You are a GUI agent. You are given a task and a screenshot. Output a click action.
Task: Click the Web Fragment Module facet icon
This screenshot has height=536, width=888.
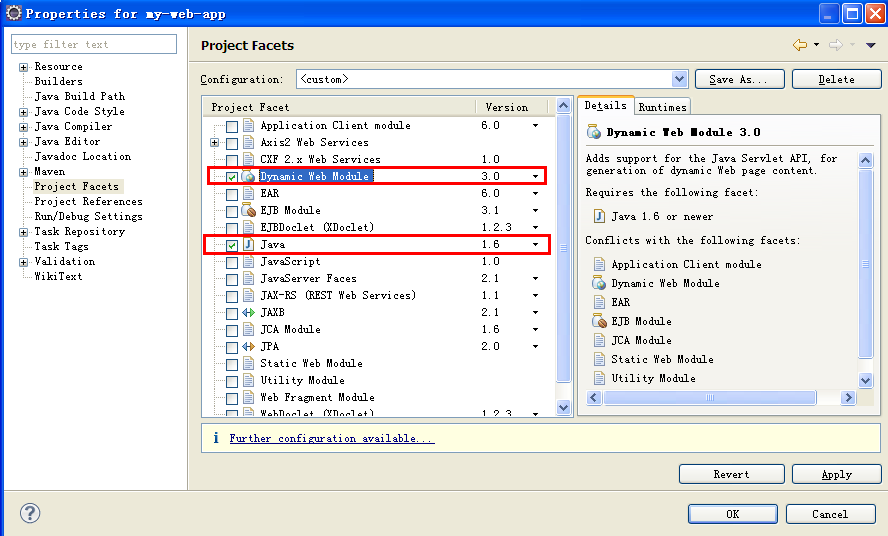point(249,397)
